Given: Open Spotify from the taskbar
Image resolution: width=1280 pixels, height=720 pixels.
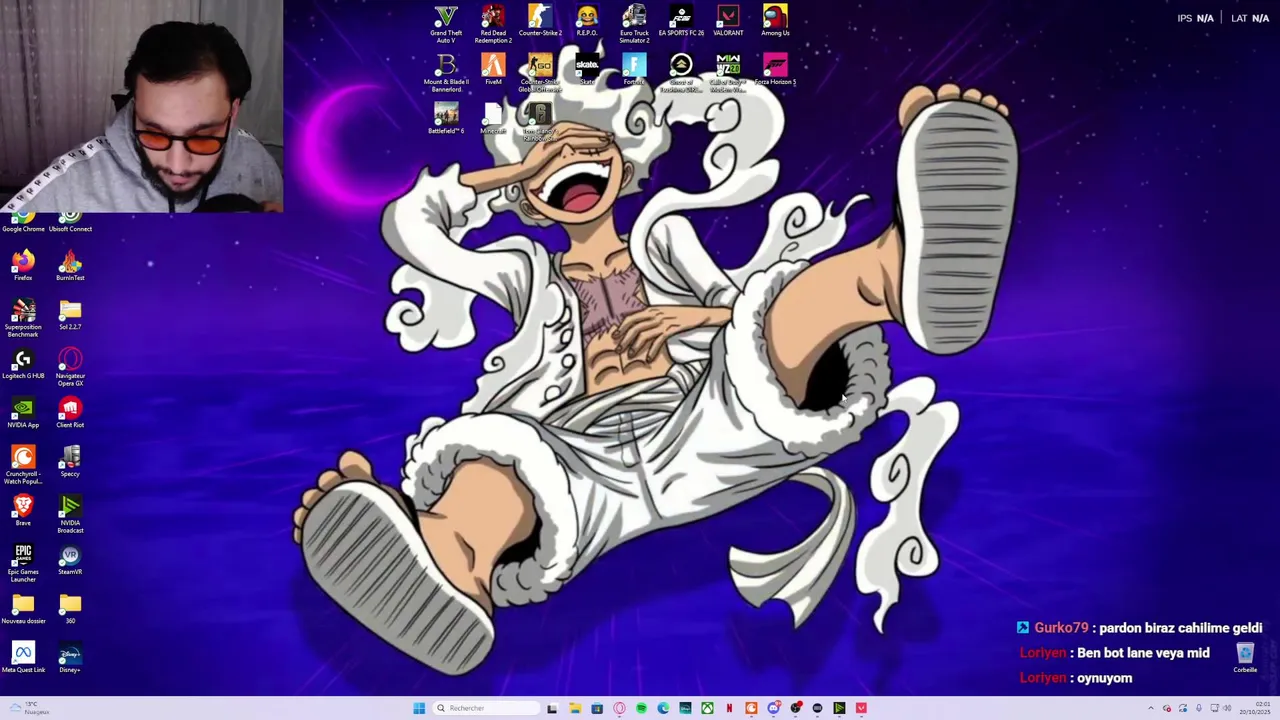Looking at the screenshot, I should pos(641,708).
